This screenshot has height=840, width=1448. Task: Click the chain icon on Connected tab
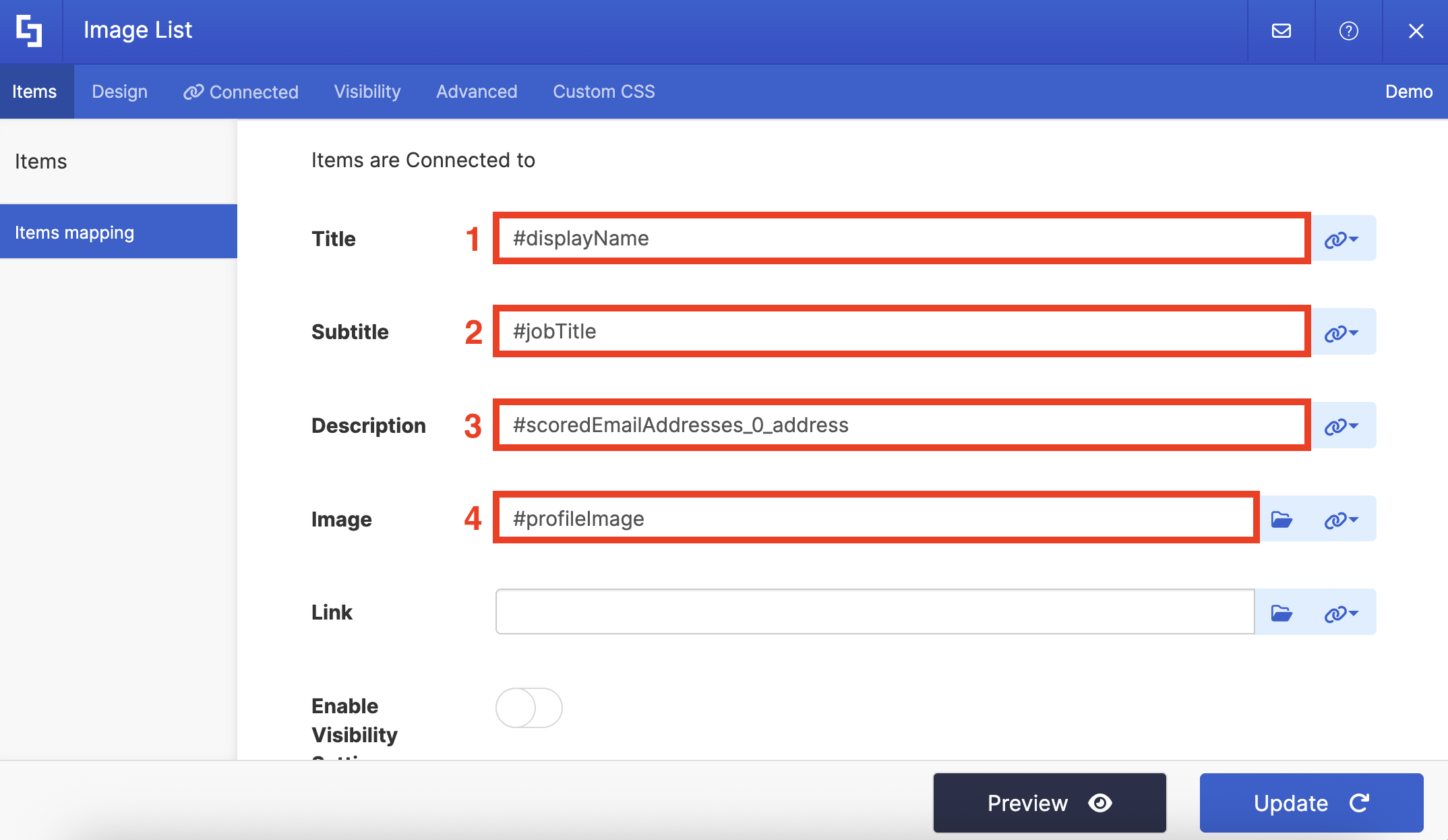[x=193, y=92]
